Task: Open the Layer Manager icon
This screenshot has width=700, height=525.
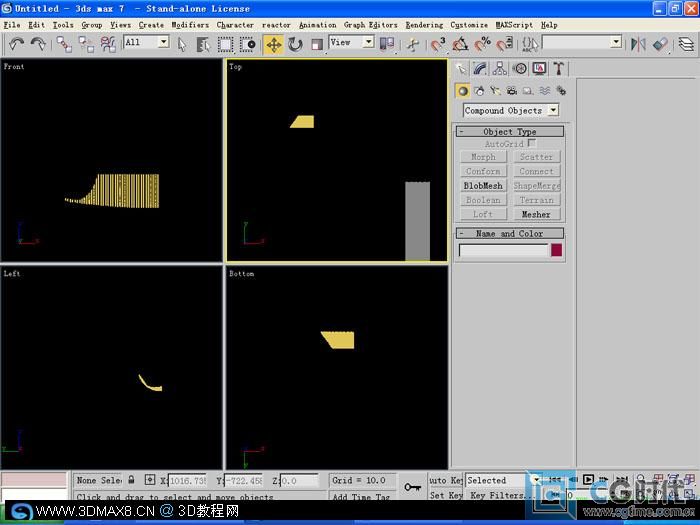Action: [686, 44]
